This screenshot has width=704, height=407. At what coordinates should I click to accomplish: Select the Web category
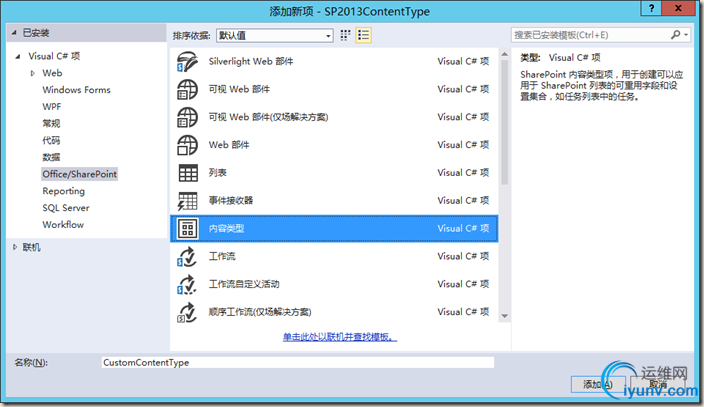(x=53, y=73)
